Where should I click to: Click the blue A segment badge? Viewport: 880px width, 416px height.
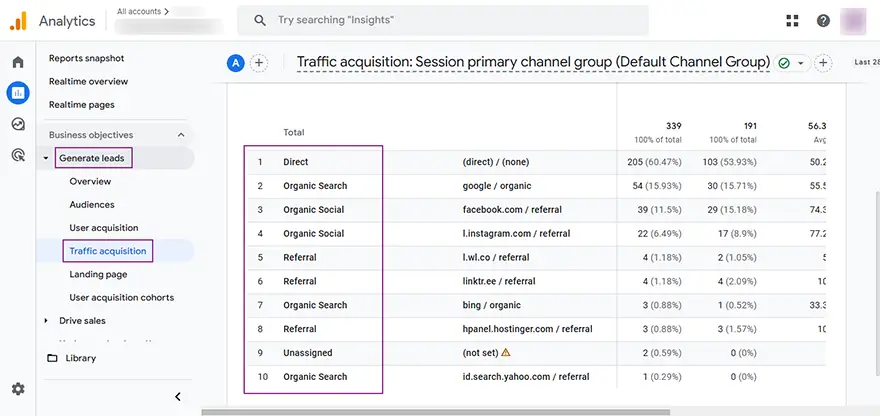point(235,63)
